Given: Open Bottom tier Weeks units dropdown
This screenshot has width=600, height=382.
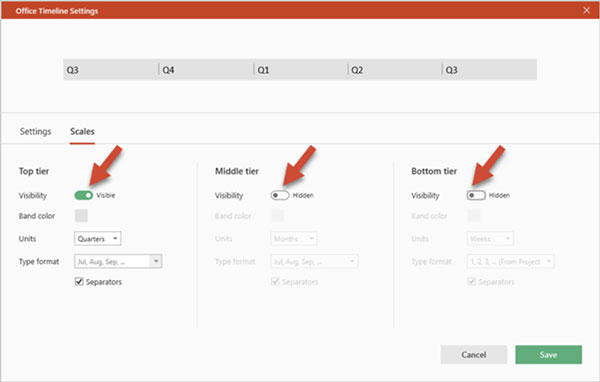Looking at the screenshot, I should (490, 238).
